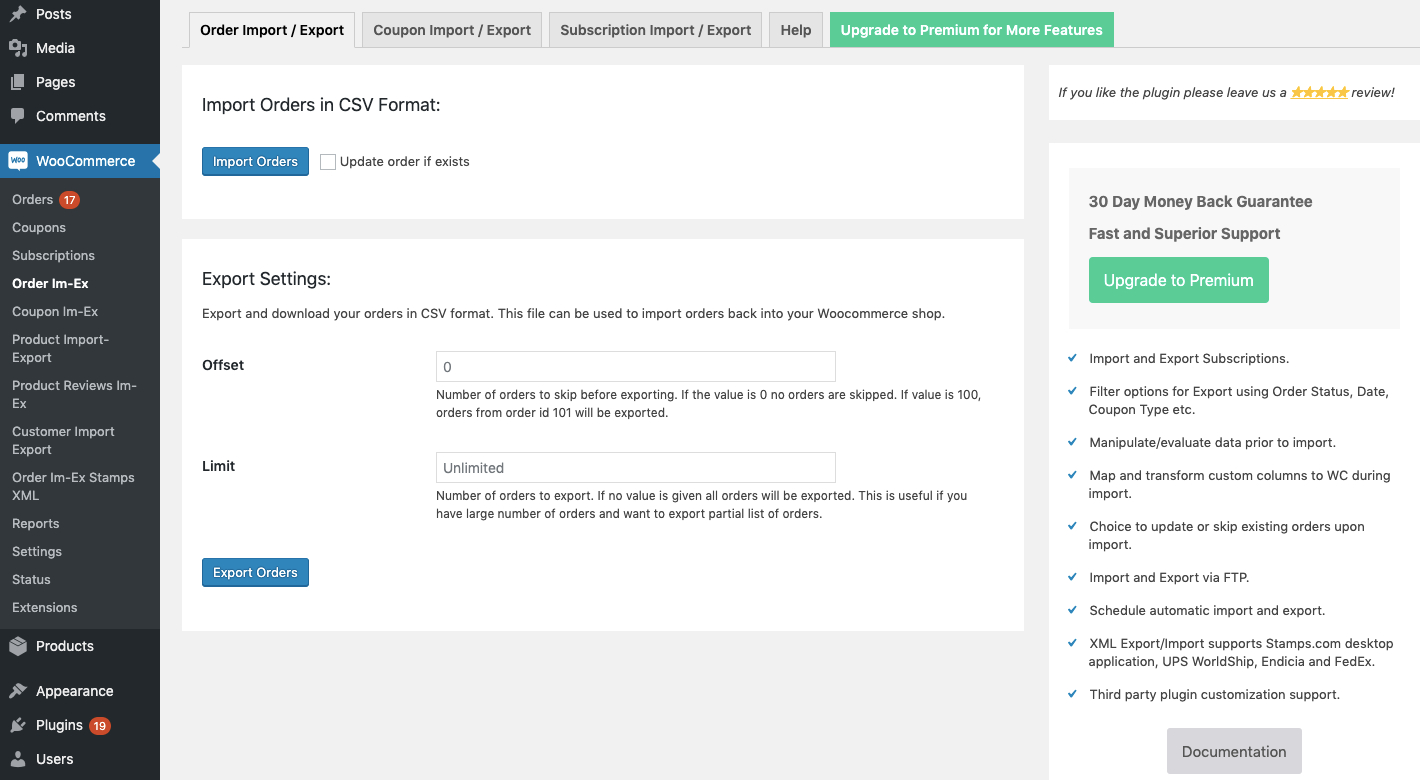Click the Export Settings heading
Image resolution: width=1420 pixels, height=780 pixels.
tap(266, 279)
